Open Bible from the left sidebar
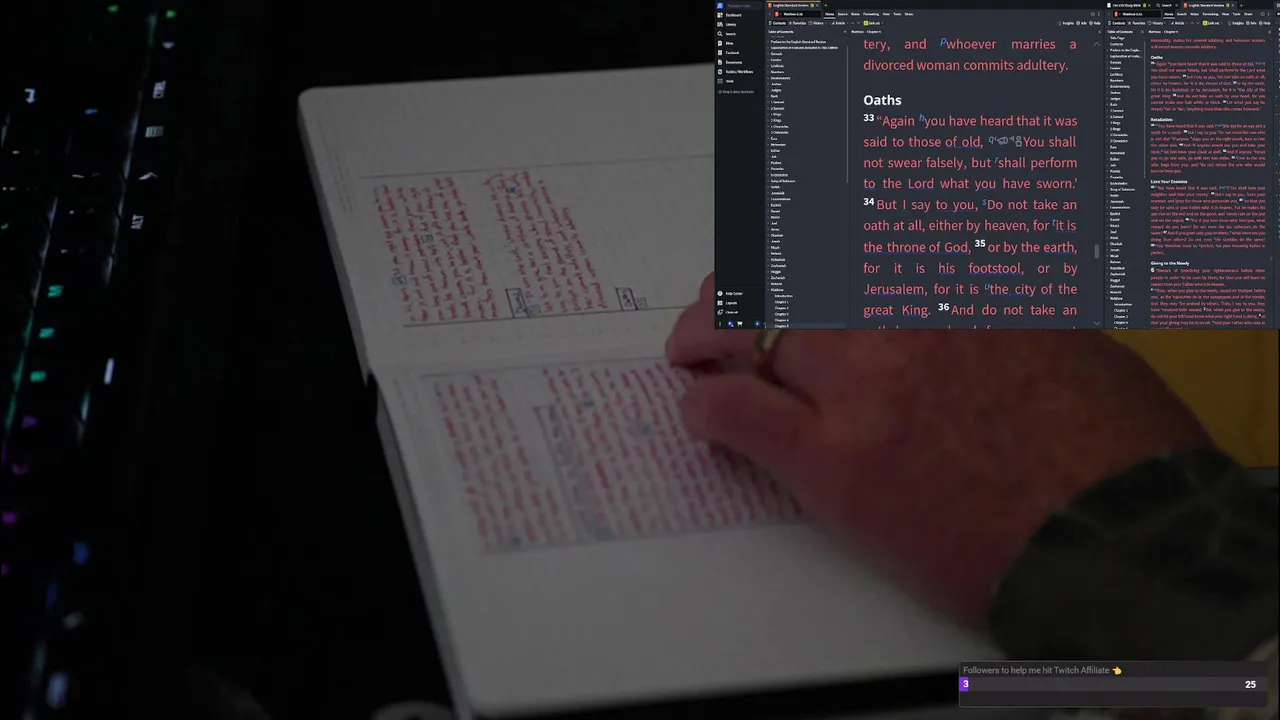1280x720 pixels. click(x=728, y=43)
